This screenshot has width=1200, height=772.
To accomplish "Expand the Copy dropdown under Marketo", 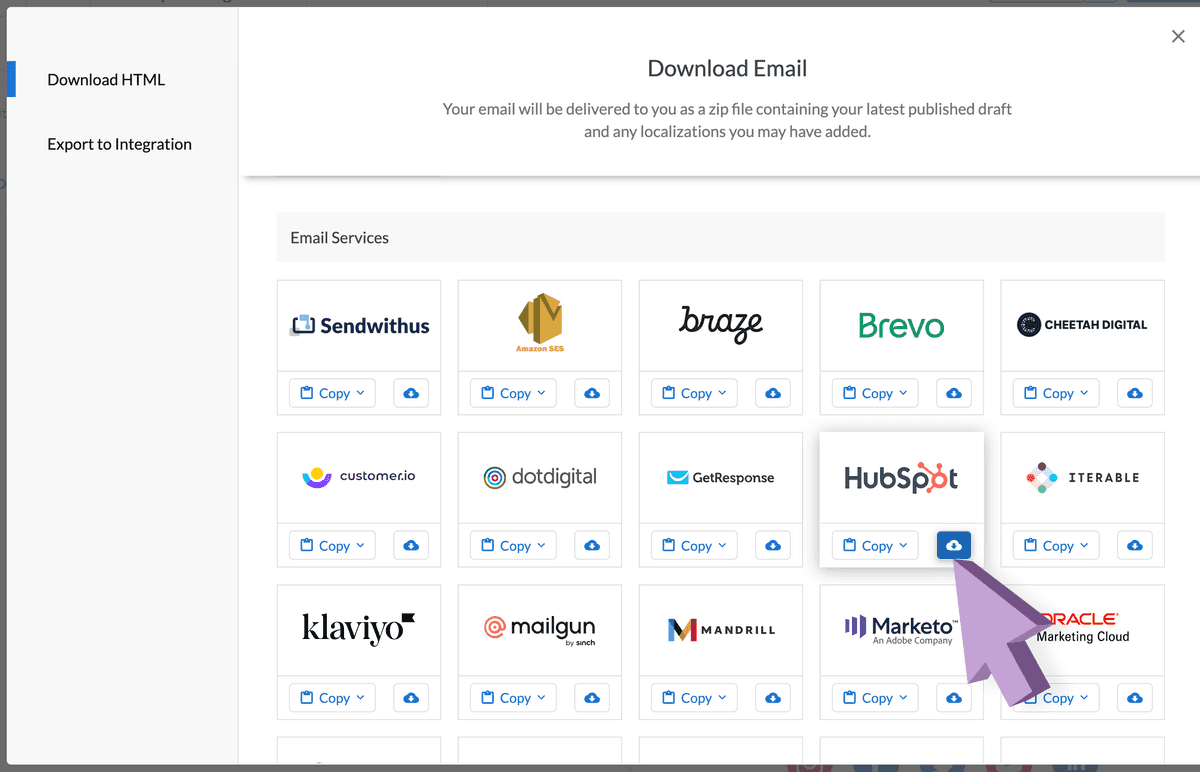I will (x=875, y=697).
